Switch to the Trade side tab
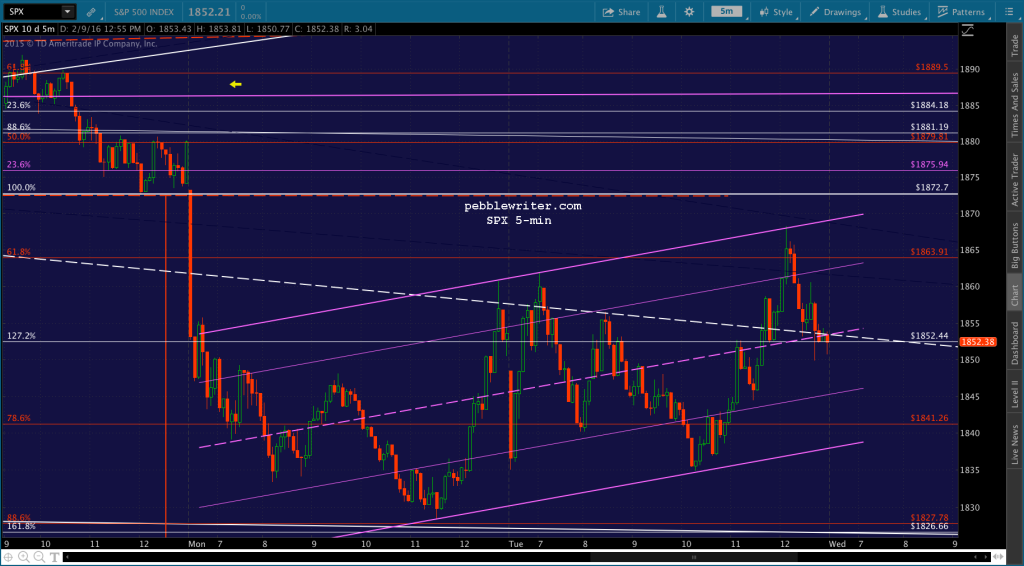Image resolution: width=1024 pixels, height=566 pixels. pyautogui.click(x=1014, y=45)
